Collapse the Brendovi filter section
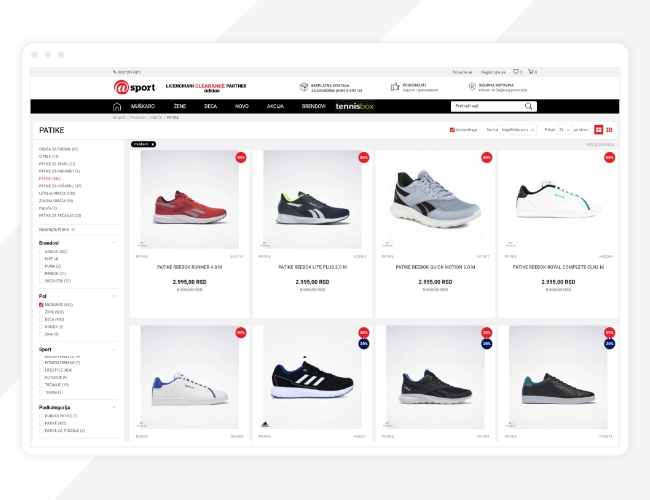Image resolution: width=650 pixels, height=500 pixels. point(113,242)
